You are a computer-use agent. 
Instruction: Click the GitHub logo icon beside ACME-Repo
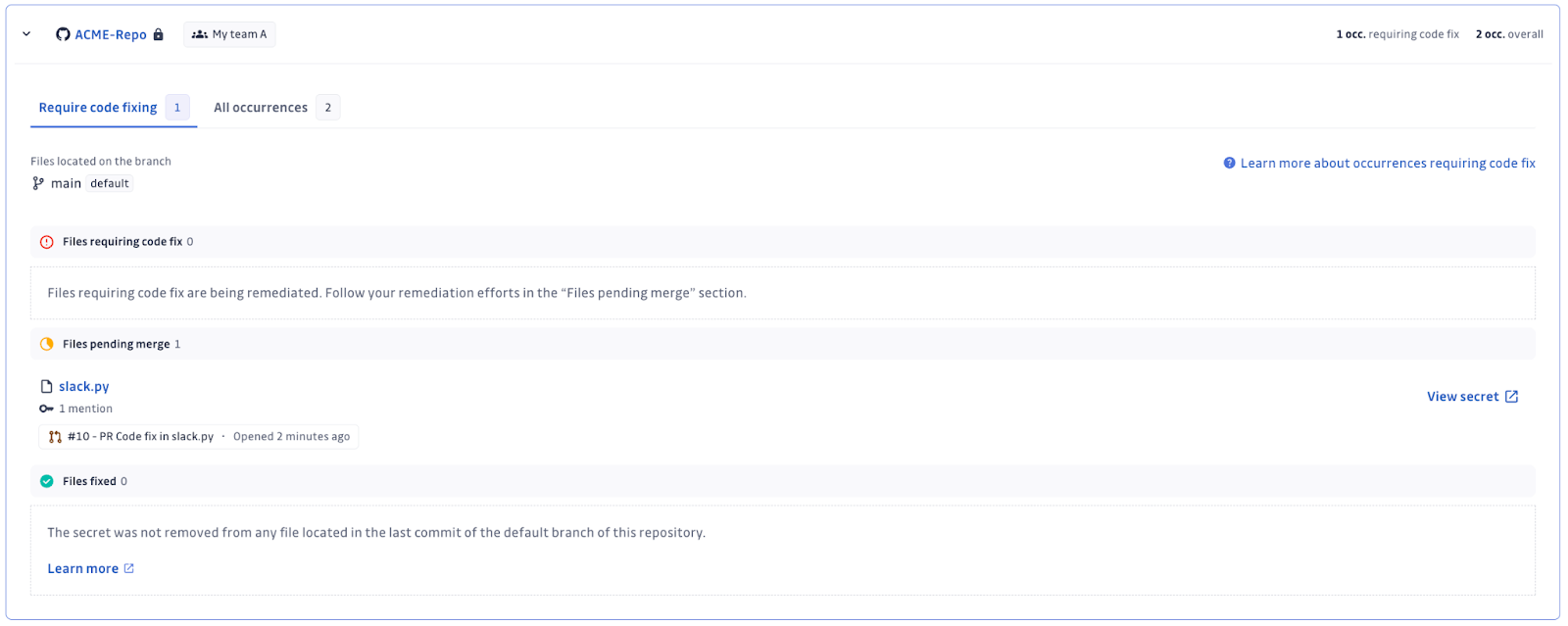tap(63, 34)
